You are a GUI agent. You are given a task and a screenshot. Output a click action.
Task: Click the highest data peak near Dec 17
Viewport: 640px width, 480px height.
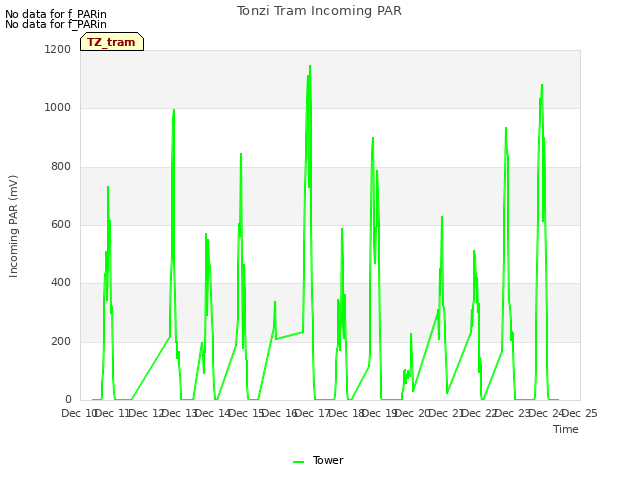[310, 66]
